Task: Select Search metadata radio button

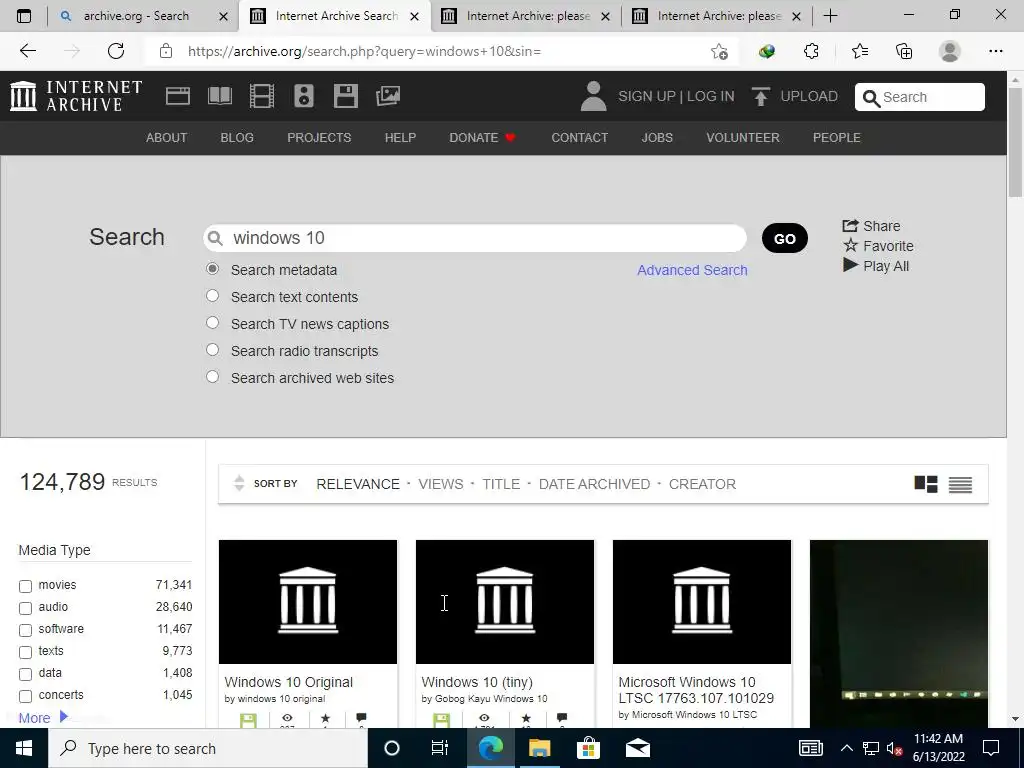Action: coord(212,269)
